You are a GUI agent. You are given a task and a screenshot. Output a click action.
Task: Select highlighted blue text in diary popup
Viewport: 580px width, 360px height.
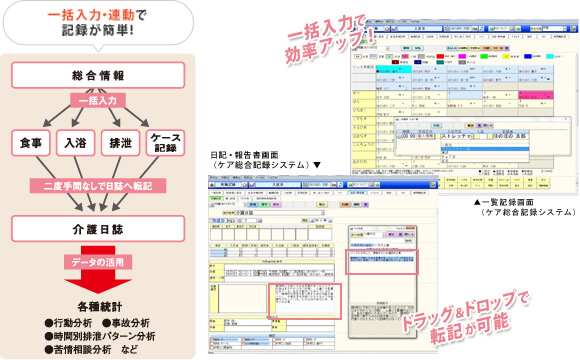pos(381,259)
